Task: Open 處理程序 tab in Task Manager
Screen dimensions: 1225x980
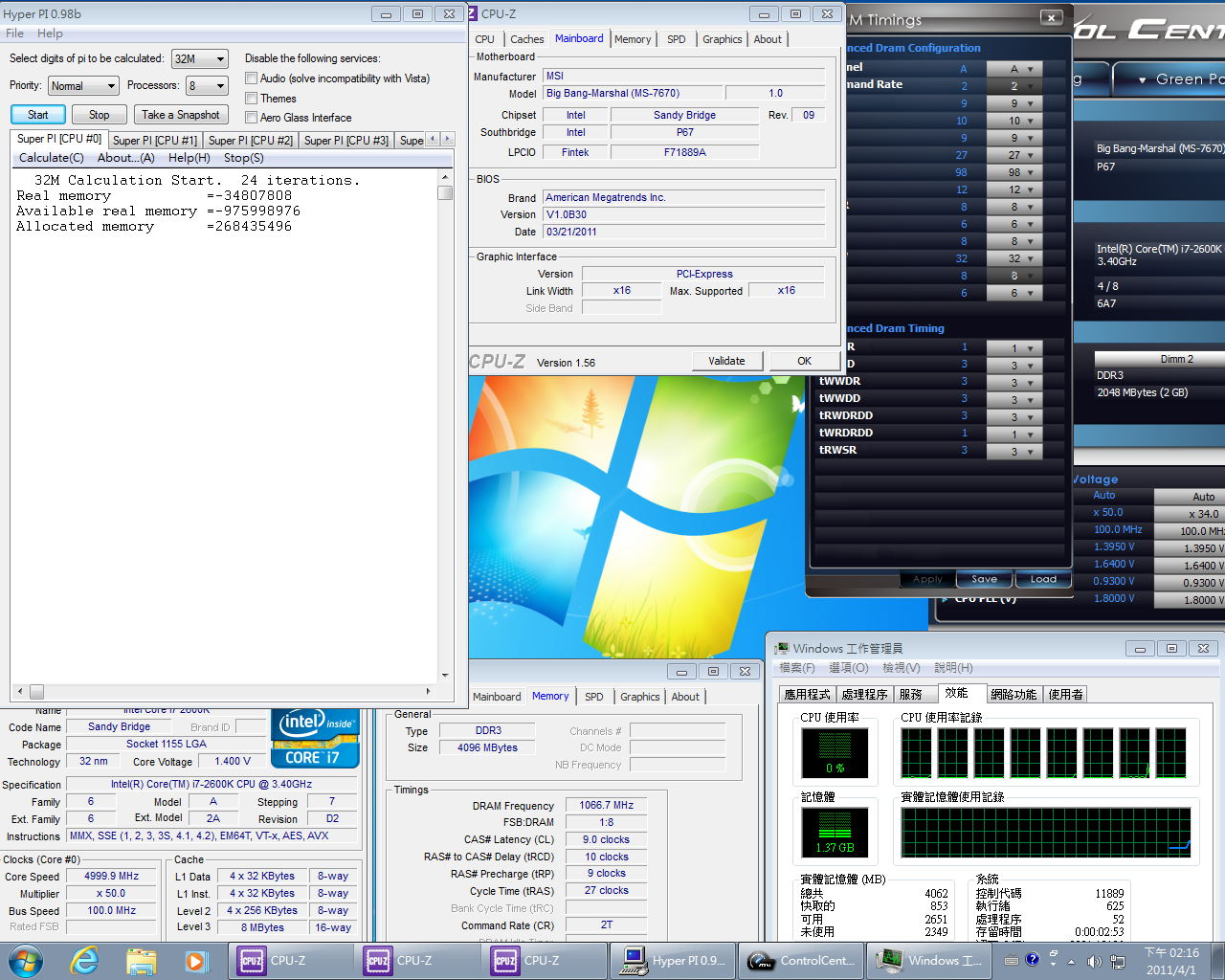Action: click(x=864, y=694)
